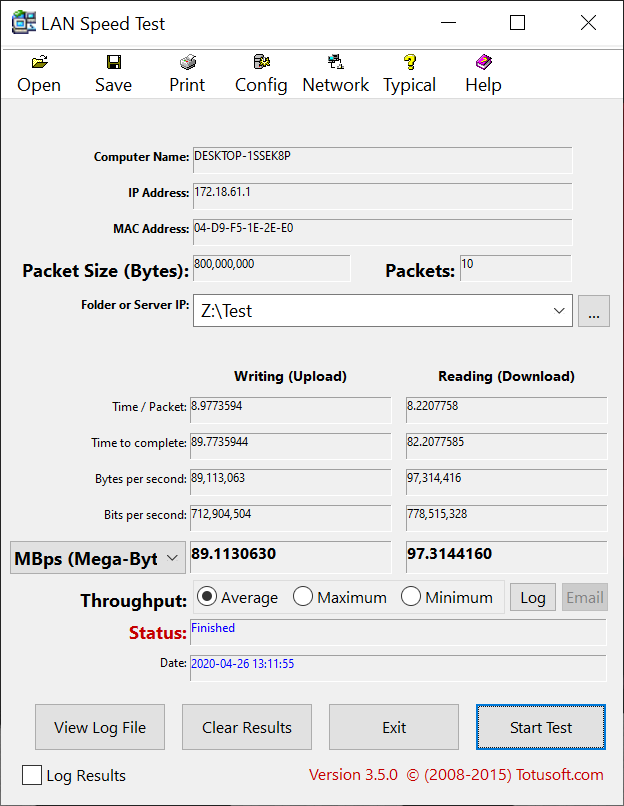
Task: Click upload MBps result 89.1130630
Action: [x=290, y=557]
